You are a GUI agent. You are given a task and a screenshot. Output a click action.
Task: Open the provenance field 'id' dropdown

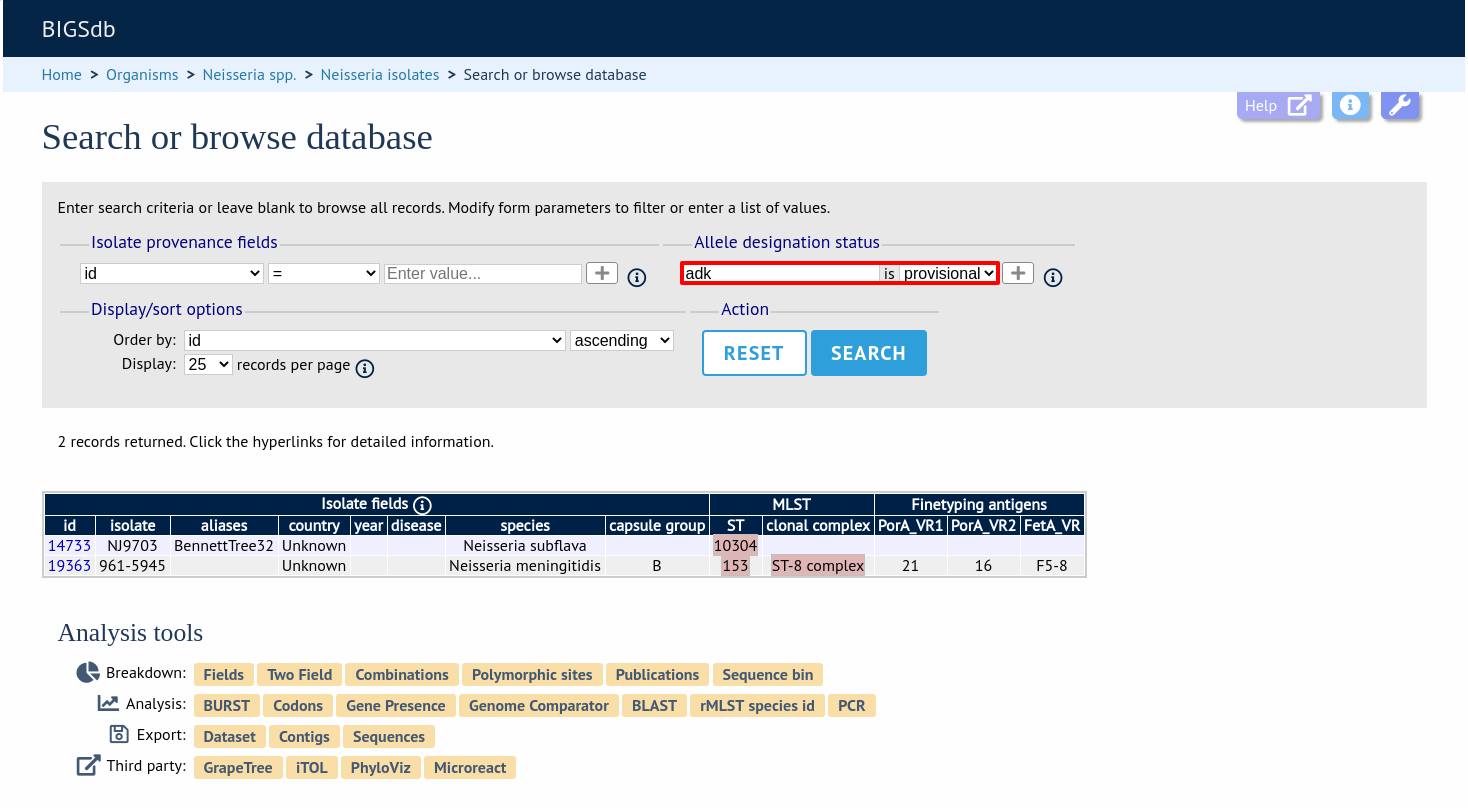click(171, 273)
